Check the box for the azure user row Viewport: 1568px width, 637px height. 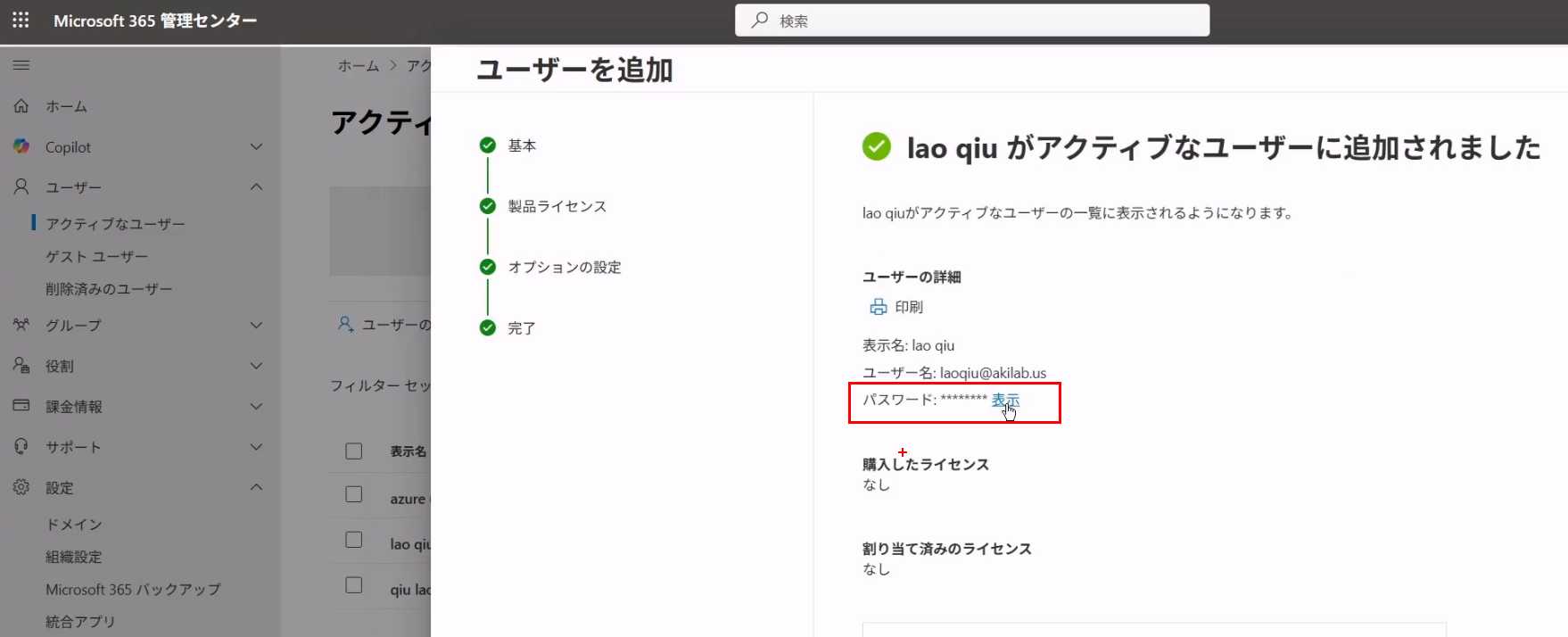coord(354,494)
